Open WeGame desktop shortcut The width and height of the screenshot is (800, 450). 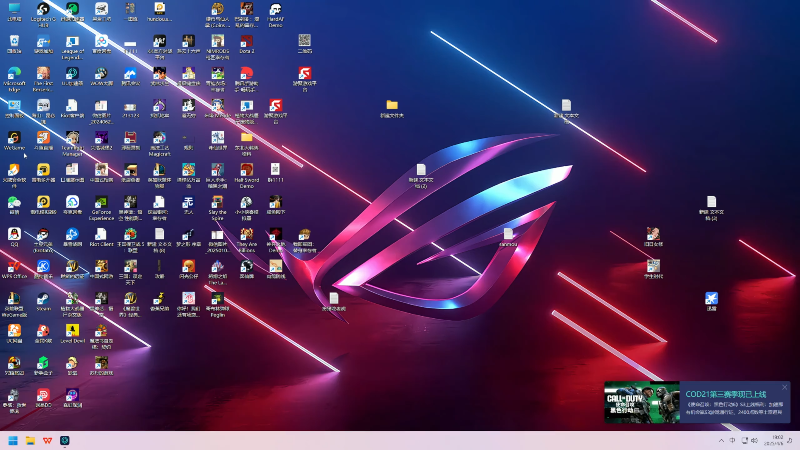tap(14, 141)
